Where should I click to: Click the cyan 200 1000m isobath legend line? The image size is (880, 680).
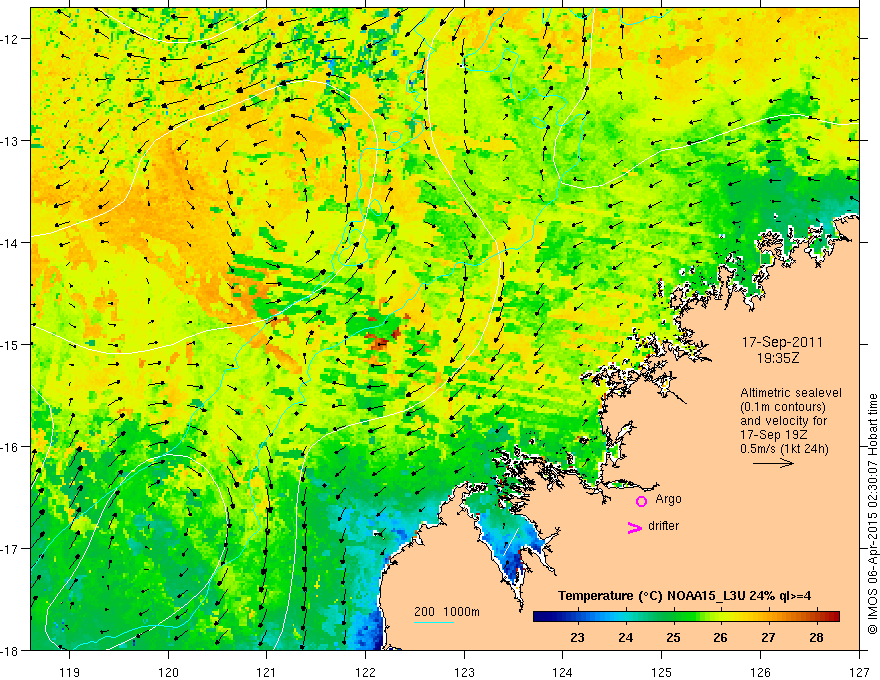[x=434, y=622]
